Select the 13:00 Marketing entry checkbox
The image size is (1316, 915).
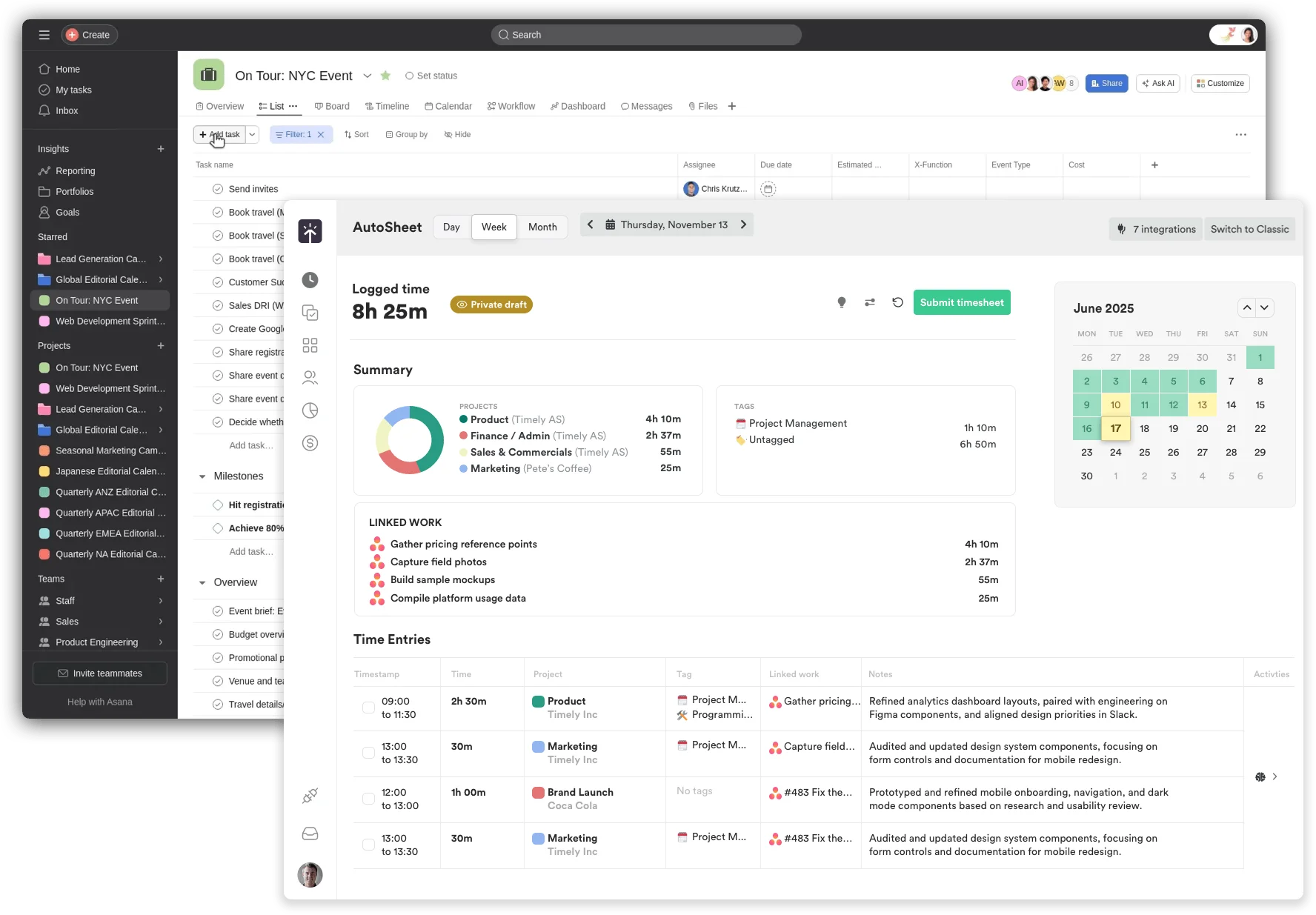coord(368,753)
